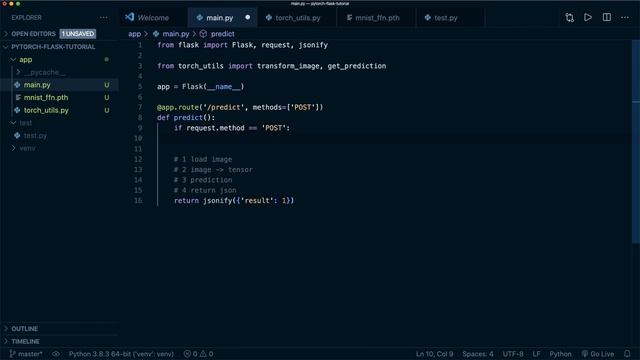Switch to the Welcome tab
This screenshot has height=360, width=640.
[x=153, y=18]
